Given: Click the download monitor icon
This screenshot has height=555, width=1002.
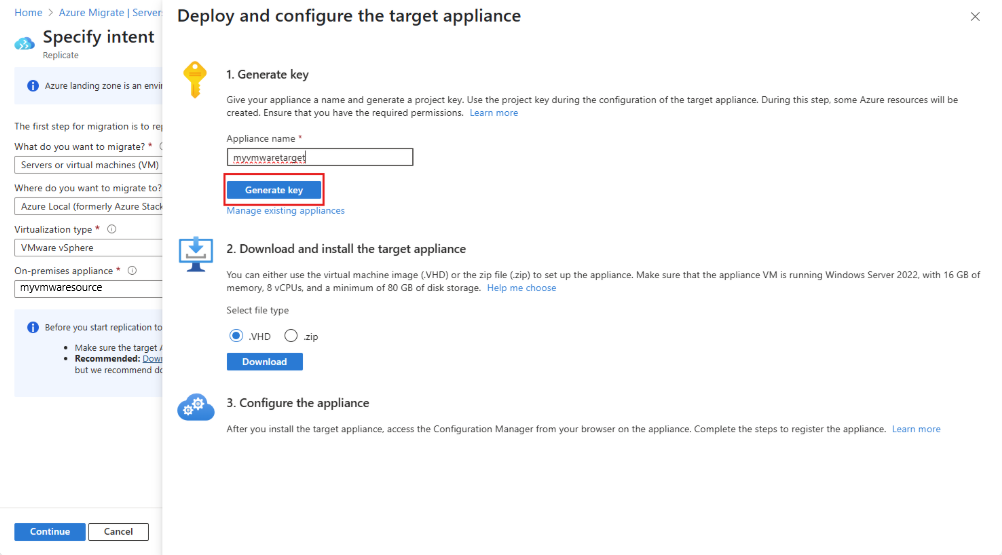Looking at the screenshot, I should coord(196,254).
